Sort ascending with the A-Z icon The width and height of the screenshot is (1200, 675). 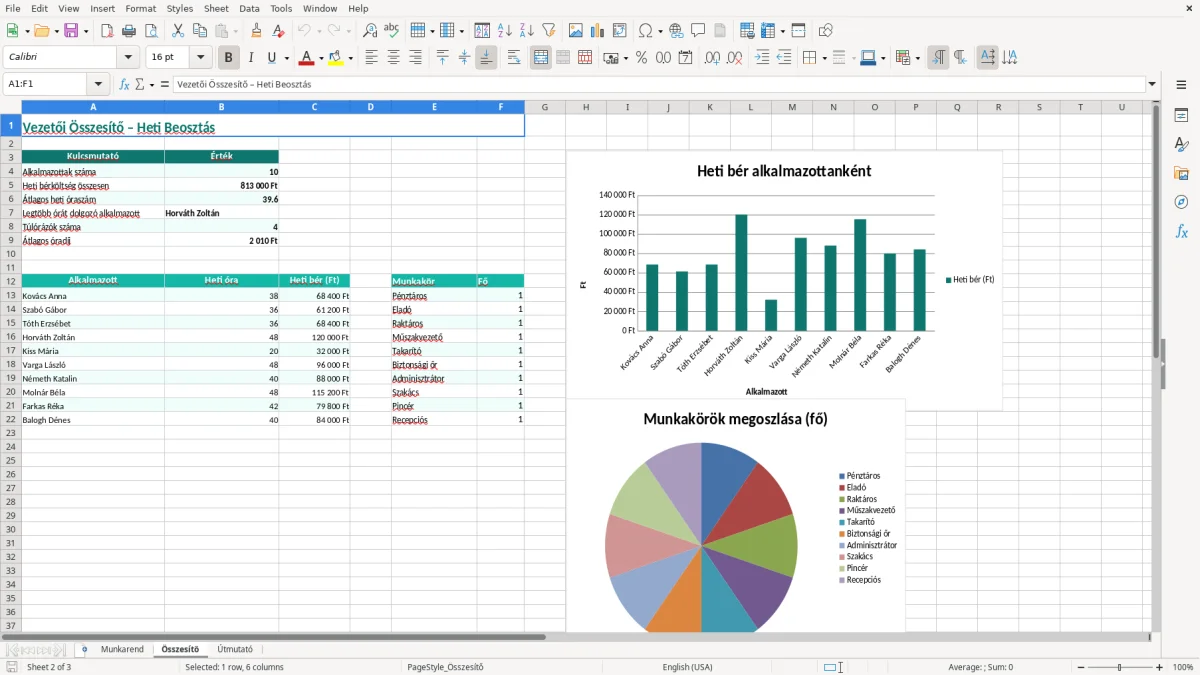(x=504, y=31)
